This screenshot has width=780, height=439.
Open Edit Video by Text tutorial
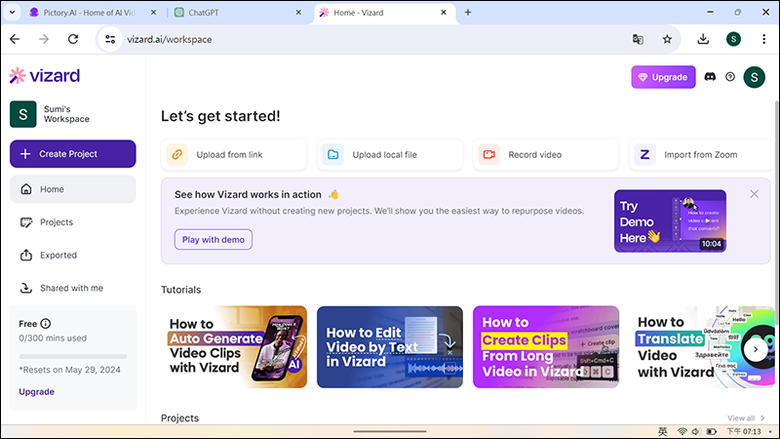390,347
